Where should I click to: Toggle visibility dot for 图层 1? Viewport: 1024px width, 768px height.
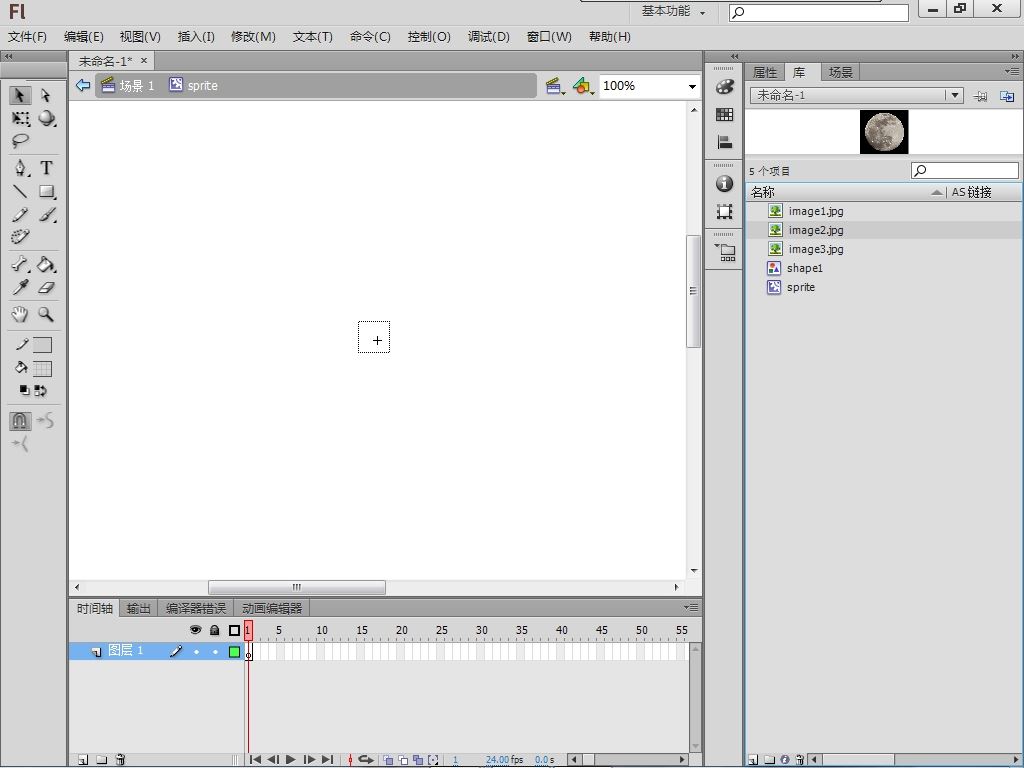[196, 652]
